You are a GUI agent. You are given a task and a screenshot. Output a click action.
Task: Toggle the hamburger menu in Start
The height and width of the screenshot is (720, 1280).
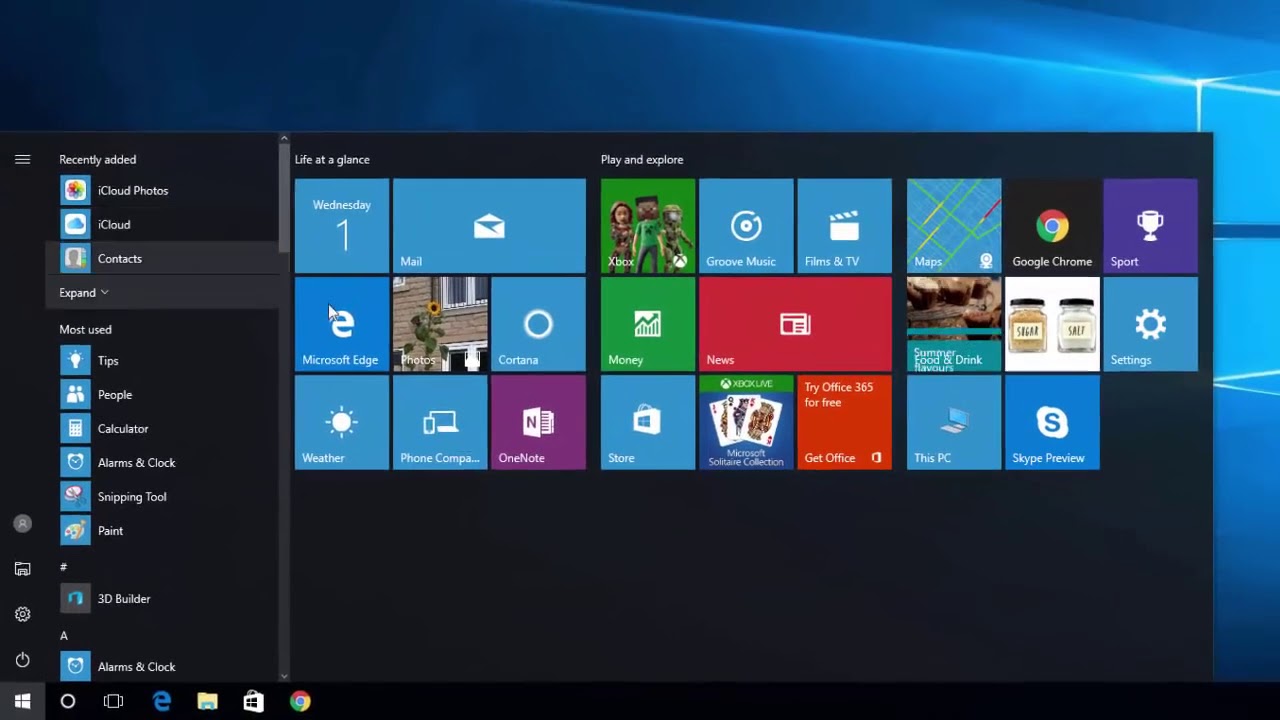[x=22, y=159]
